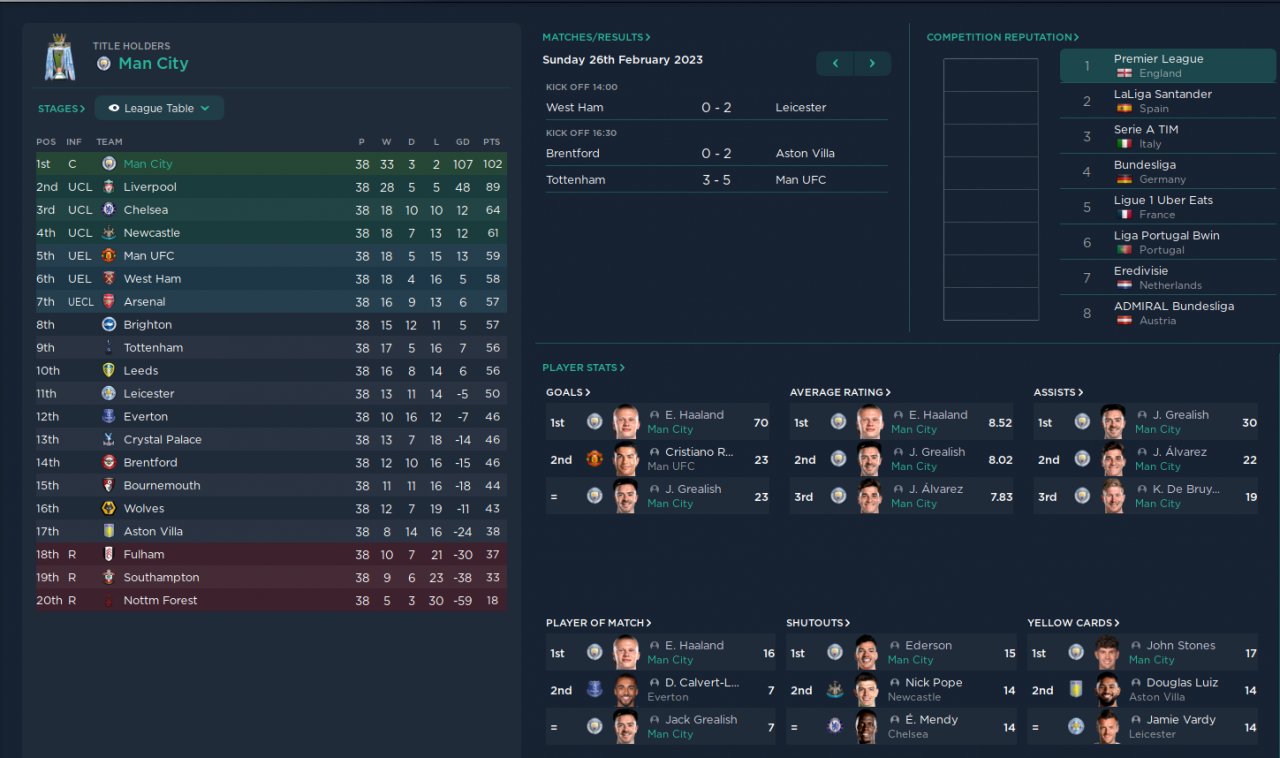Image resolution: width=1280 pixels, height=758 pixels.
Task: Select the German Bundesliga in reputation list
Action: click(1168, 172)
